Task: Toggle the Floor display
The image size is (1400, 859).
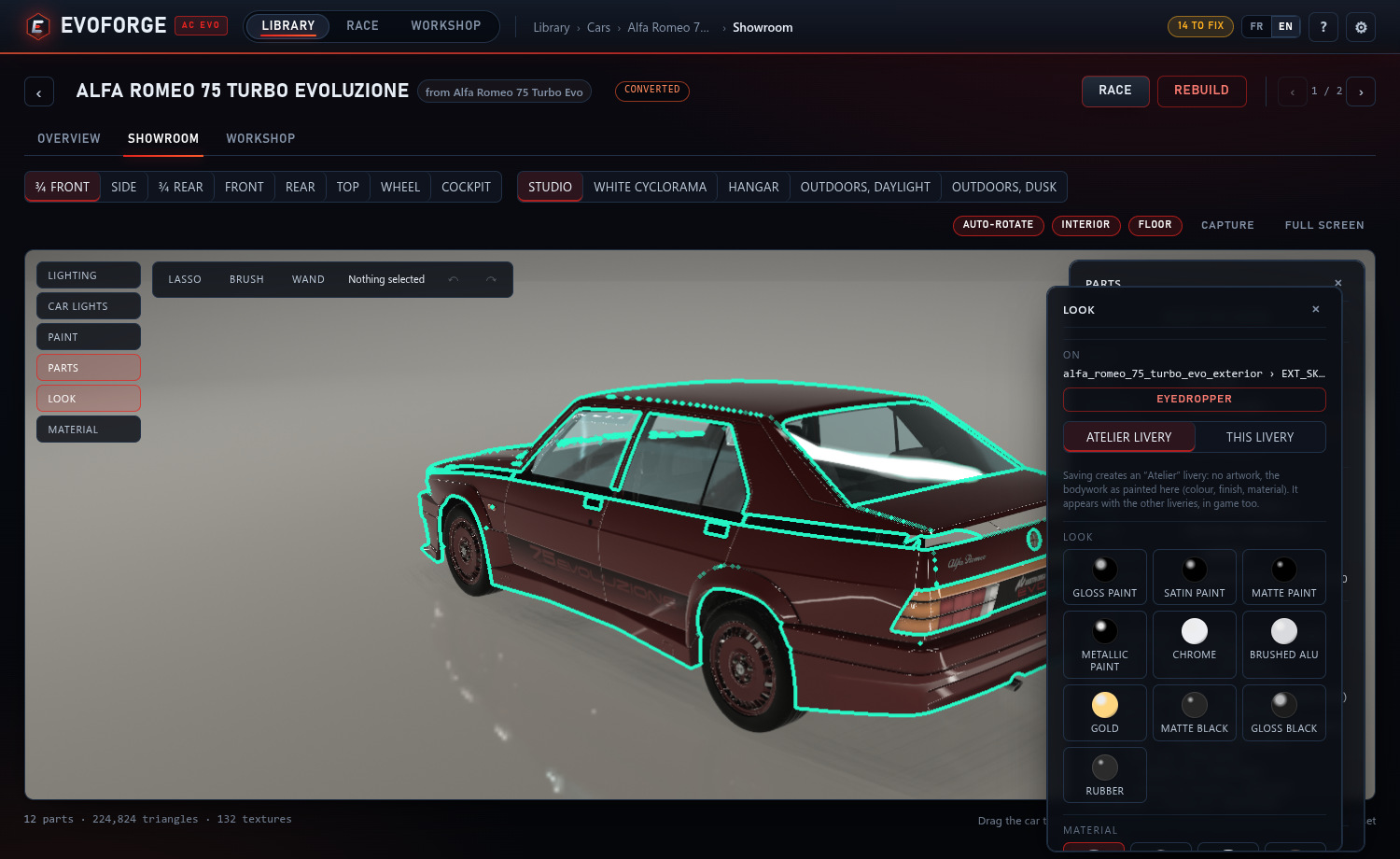Action: click(1155, 225)
